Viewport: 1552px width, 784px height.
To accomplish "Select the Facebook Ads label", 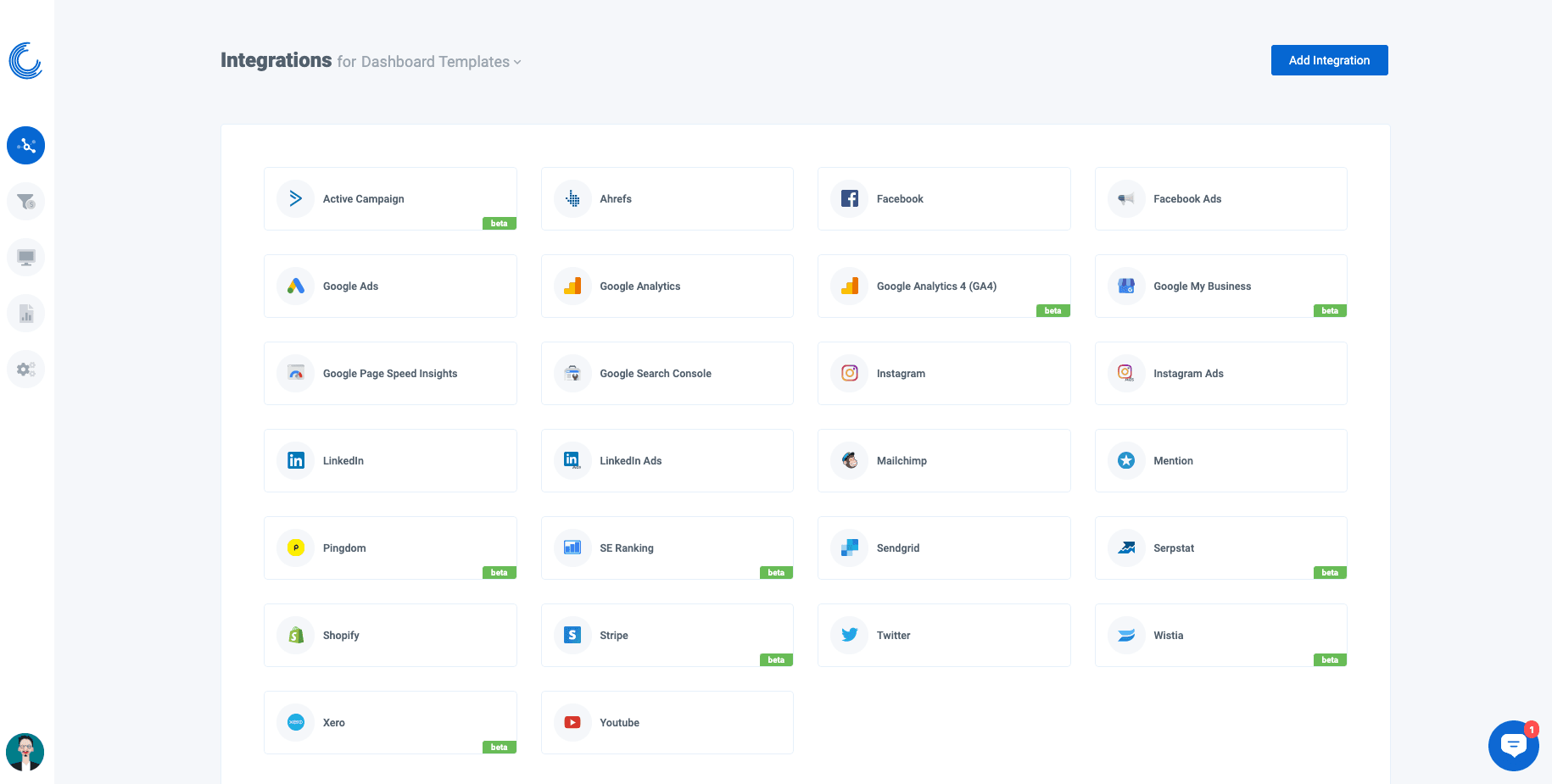I will click(x=1187, y=199).
